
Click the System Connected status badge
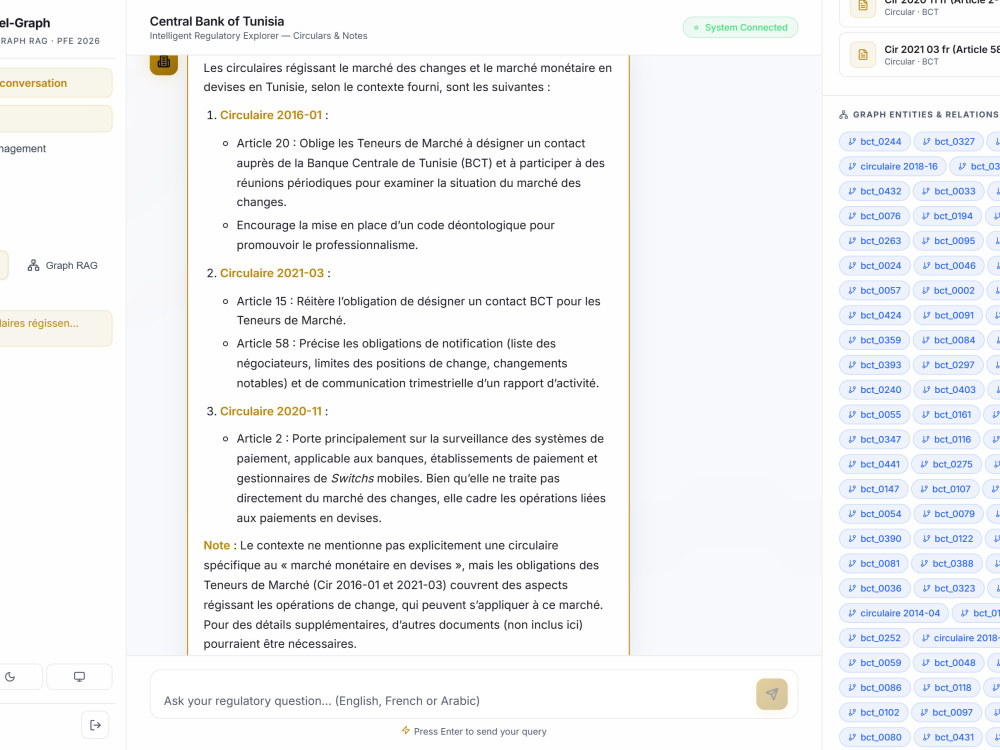[740, 27]
